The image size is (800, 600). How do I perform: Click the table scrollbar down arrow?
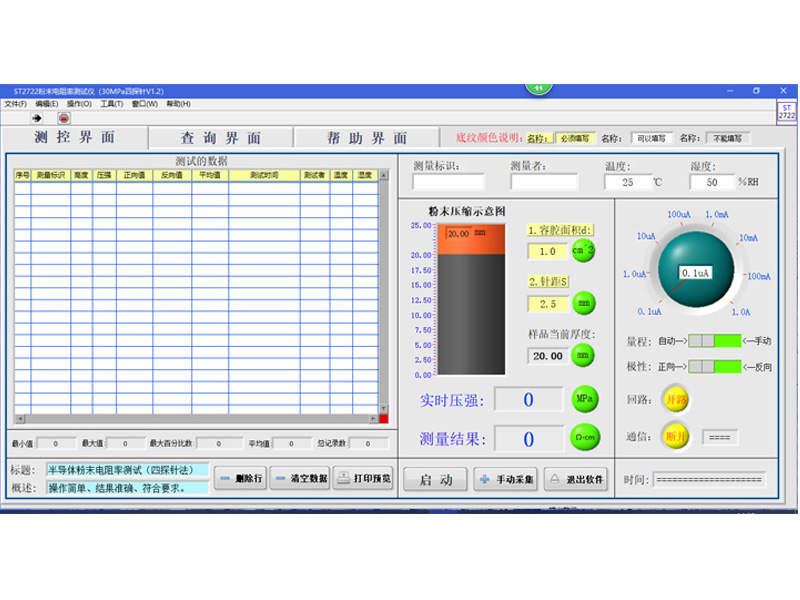pyautogui.click(x=384, y=409)
